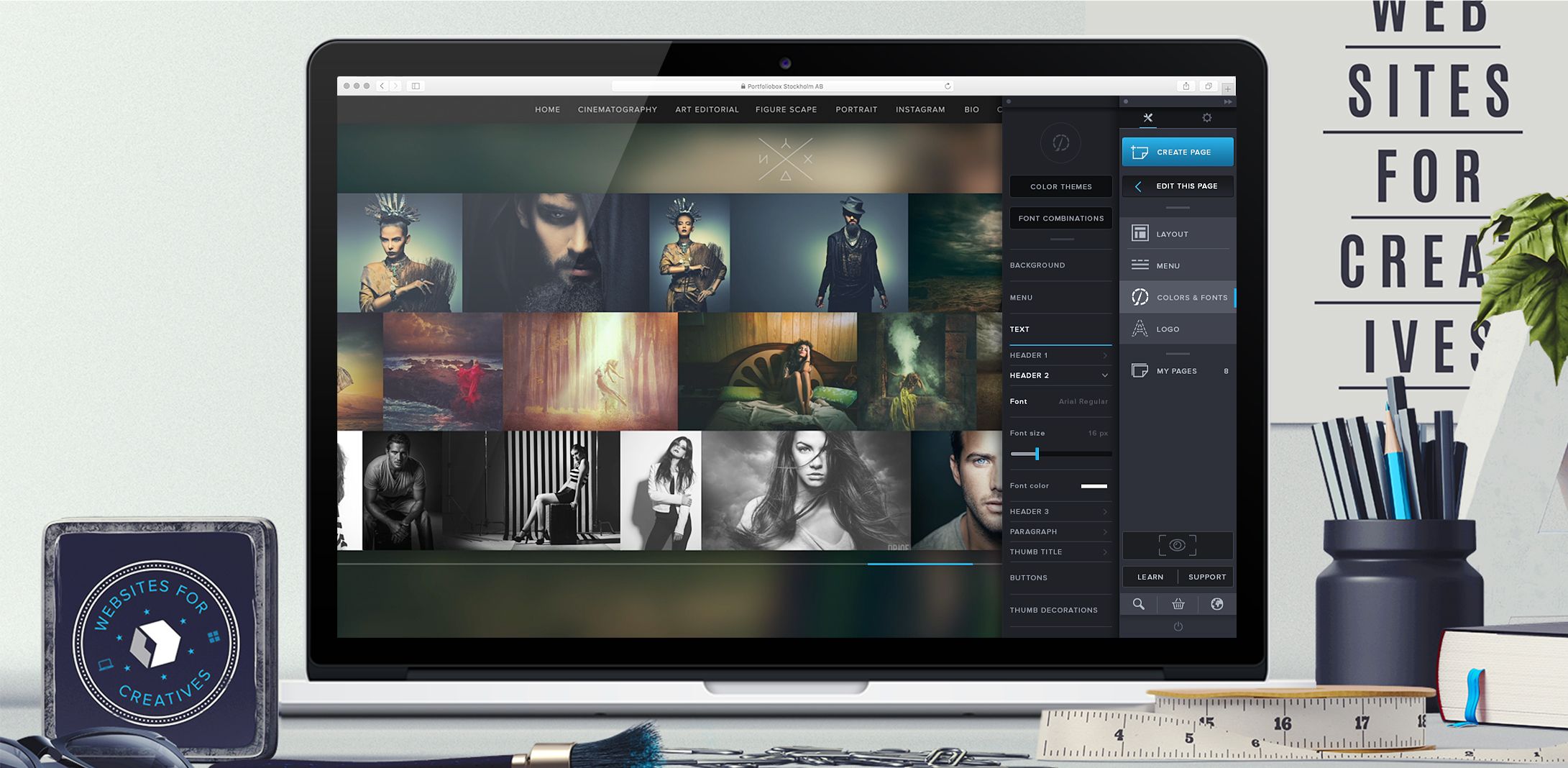Open the globe icon in bottom bar
The image size is (1568, 768).
[1216, 604]
